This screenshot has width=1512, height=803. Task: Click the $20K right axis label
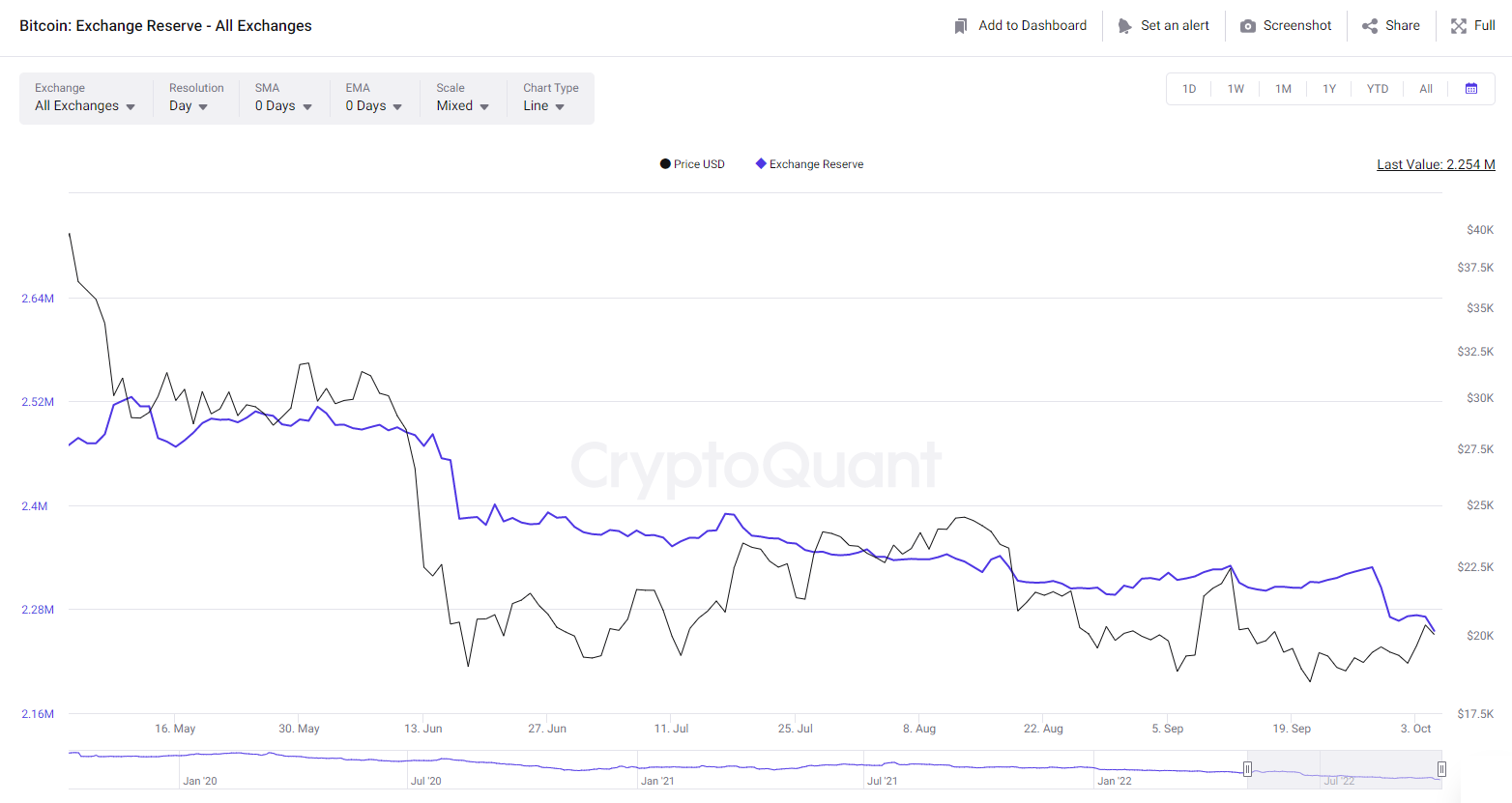pos(1480,636)
